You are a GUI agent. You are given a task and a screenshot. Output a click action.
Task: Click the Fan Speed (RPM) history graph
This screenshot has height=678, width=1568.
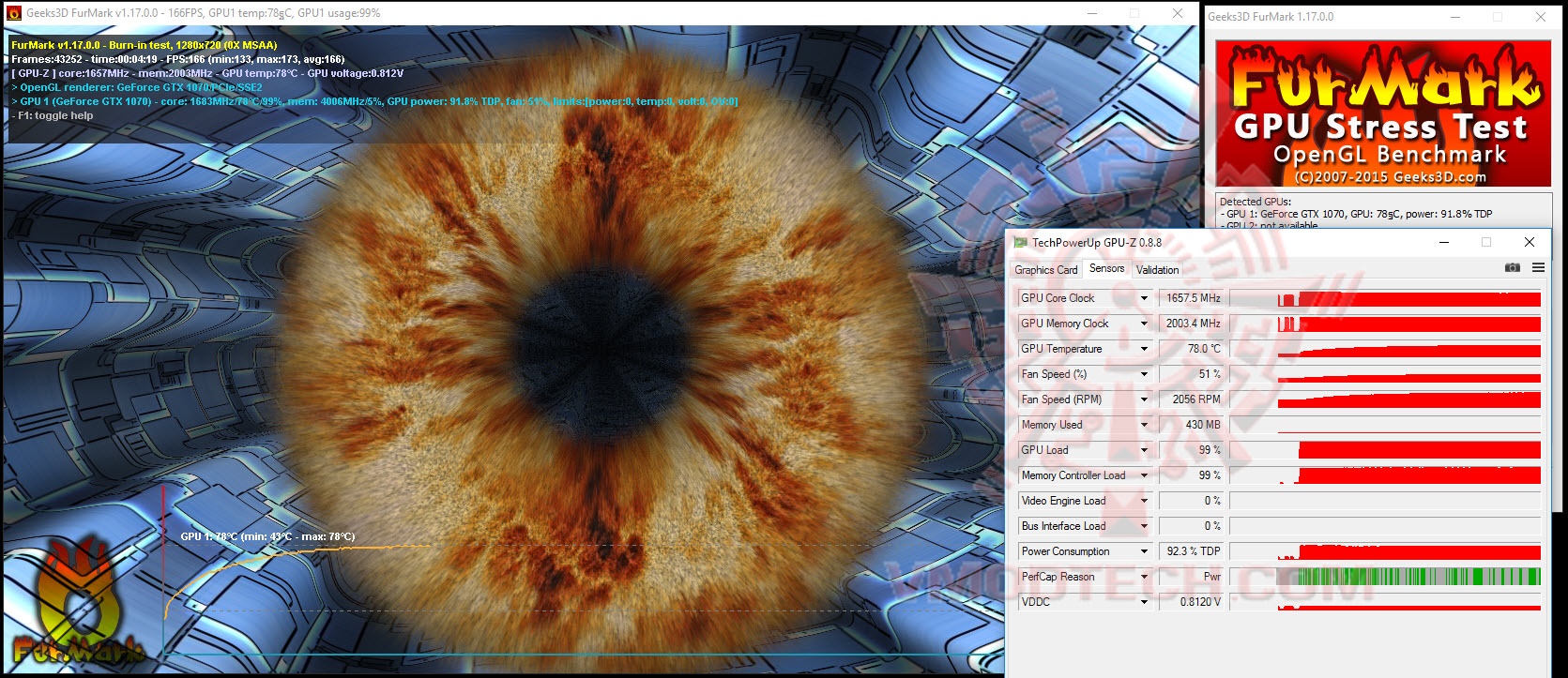1385,399
